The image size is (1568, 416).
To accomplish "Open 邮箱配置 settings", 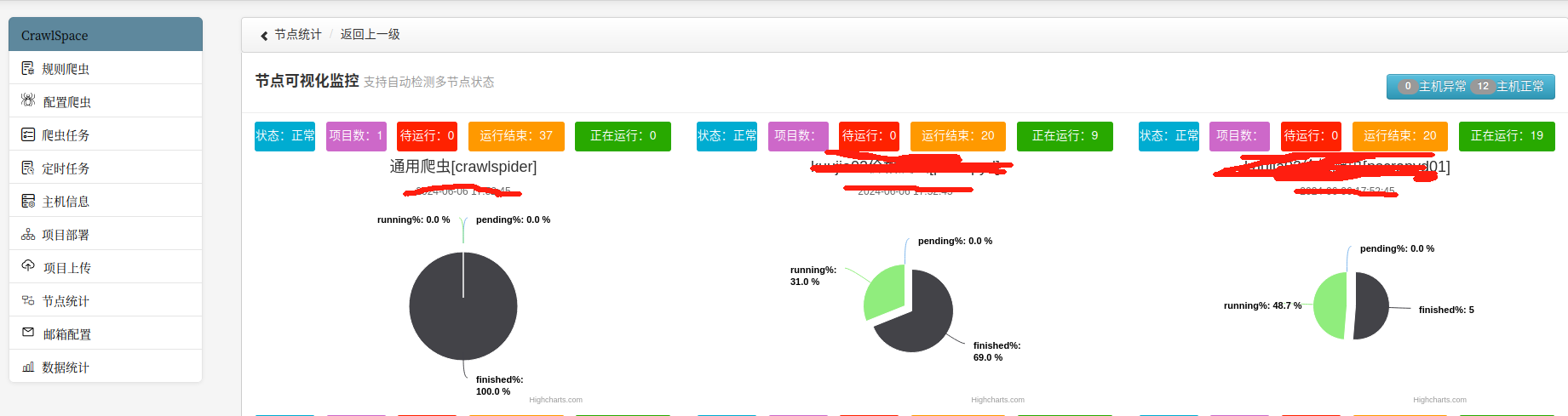I will coord(106,333).
